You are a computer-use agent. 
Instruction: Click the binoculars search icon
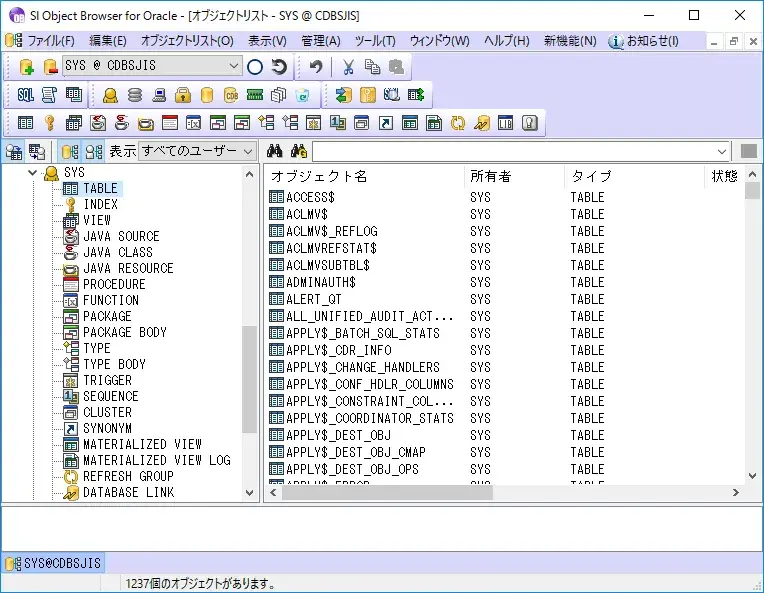(x=275, y=151)
